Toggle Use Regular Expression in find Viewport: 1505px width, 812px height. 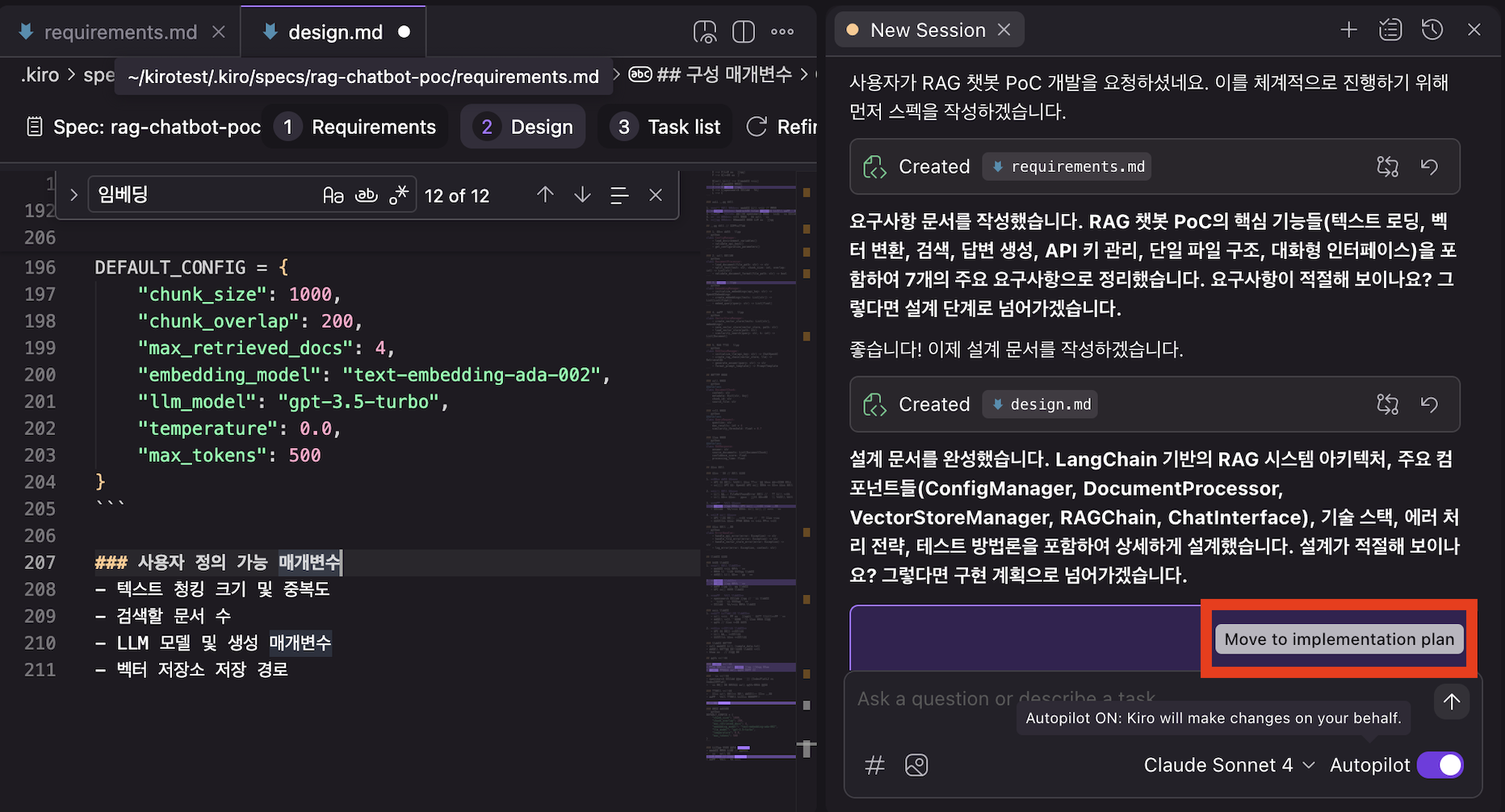tap(399, 195)
